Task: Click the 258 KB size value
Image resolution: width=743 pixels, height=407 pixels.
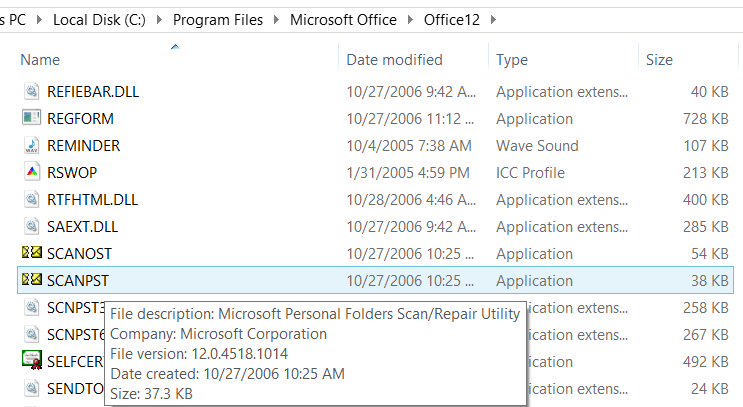Action: click(706, 308)
